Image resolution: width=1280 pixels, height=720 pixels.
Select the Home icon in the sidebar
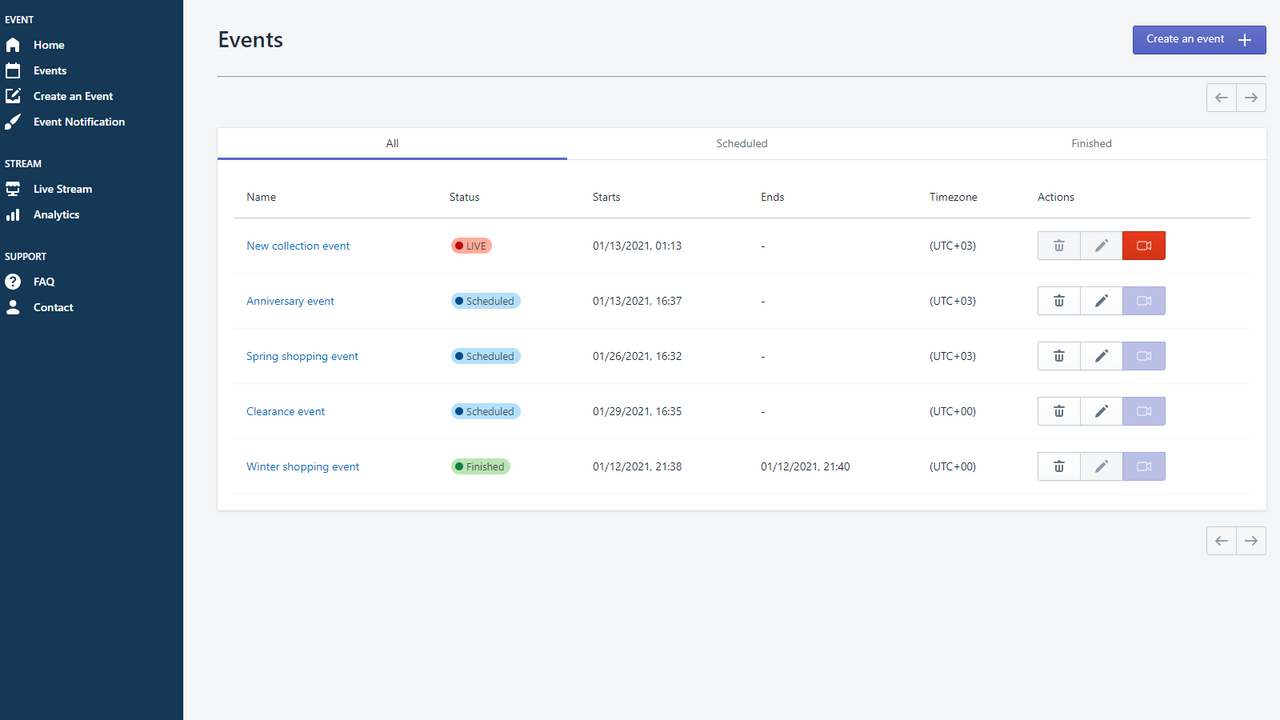click(14, 44)
